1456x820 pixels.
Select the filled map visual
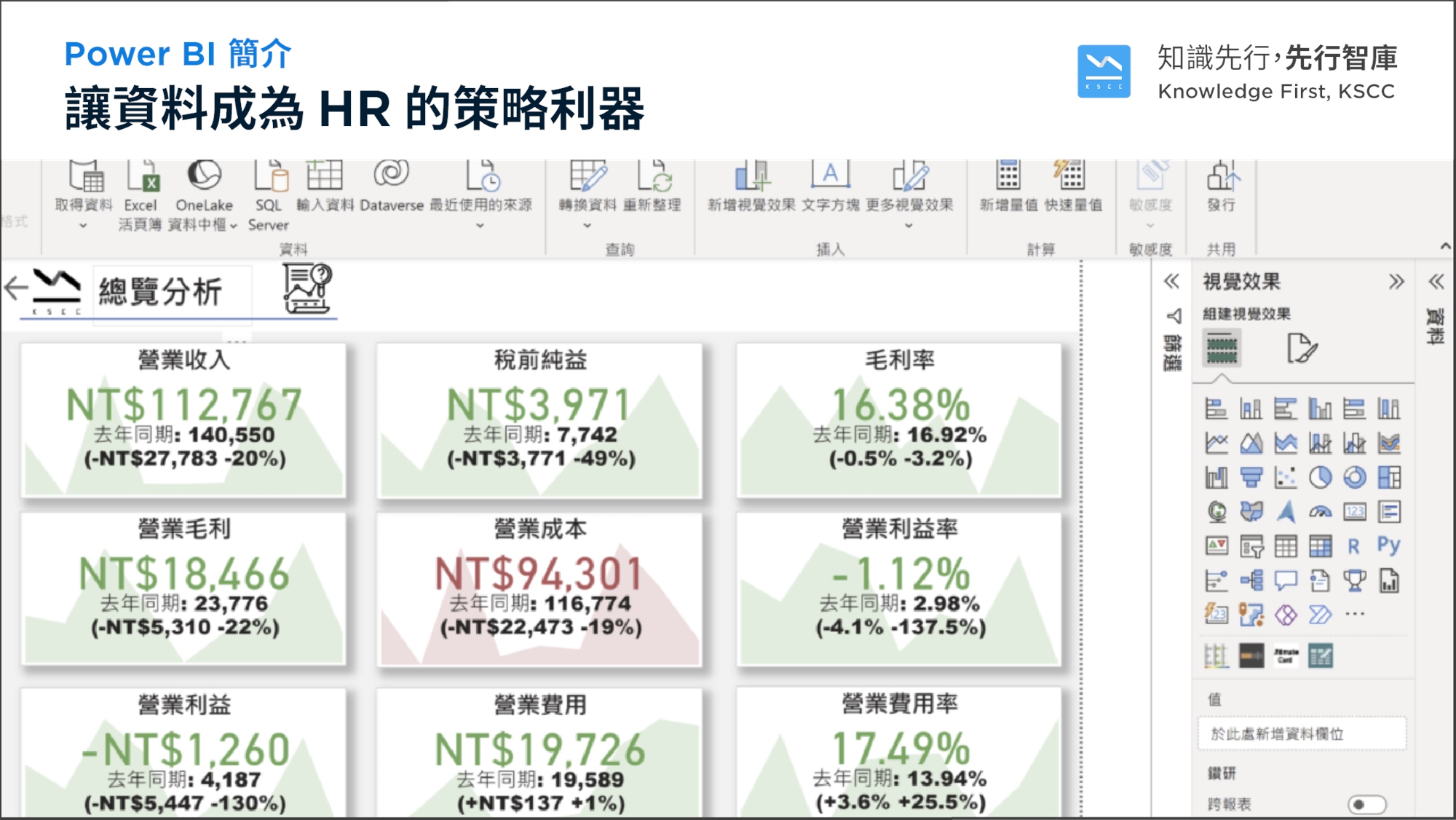(x=1251, y=512)
